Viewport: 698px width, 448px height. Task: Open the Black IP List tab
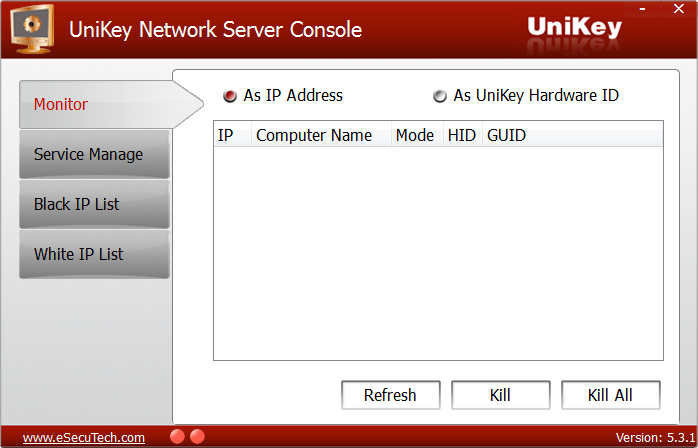click(94, 204)
